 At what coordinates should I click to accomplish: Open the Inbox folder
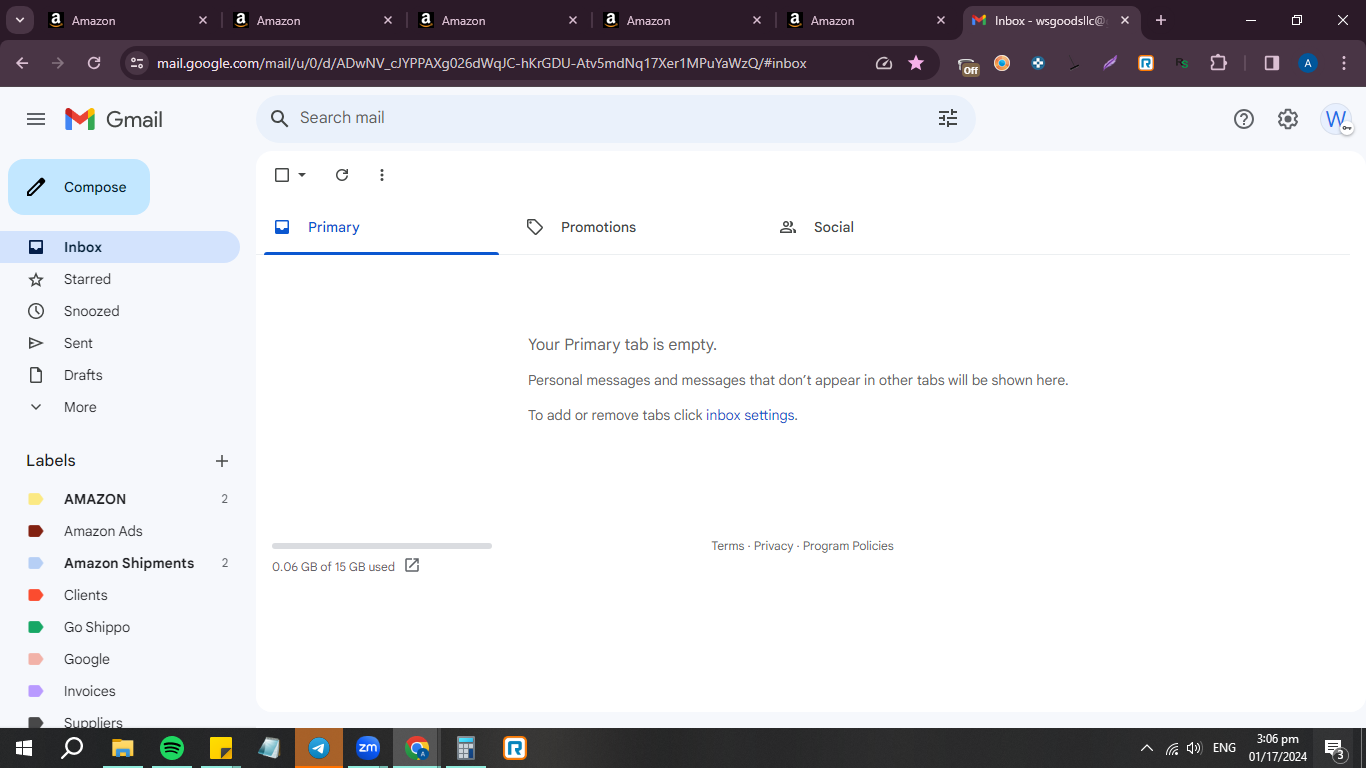(x=120, y=247)
